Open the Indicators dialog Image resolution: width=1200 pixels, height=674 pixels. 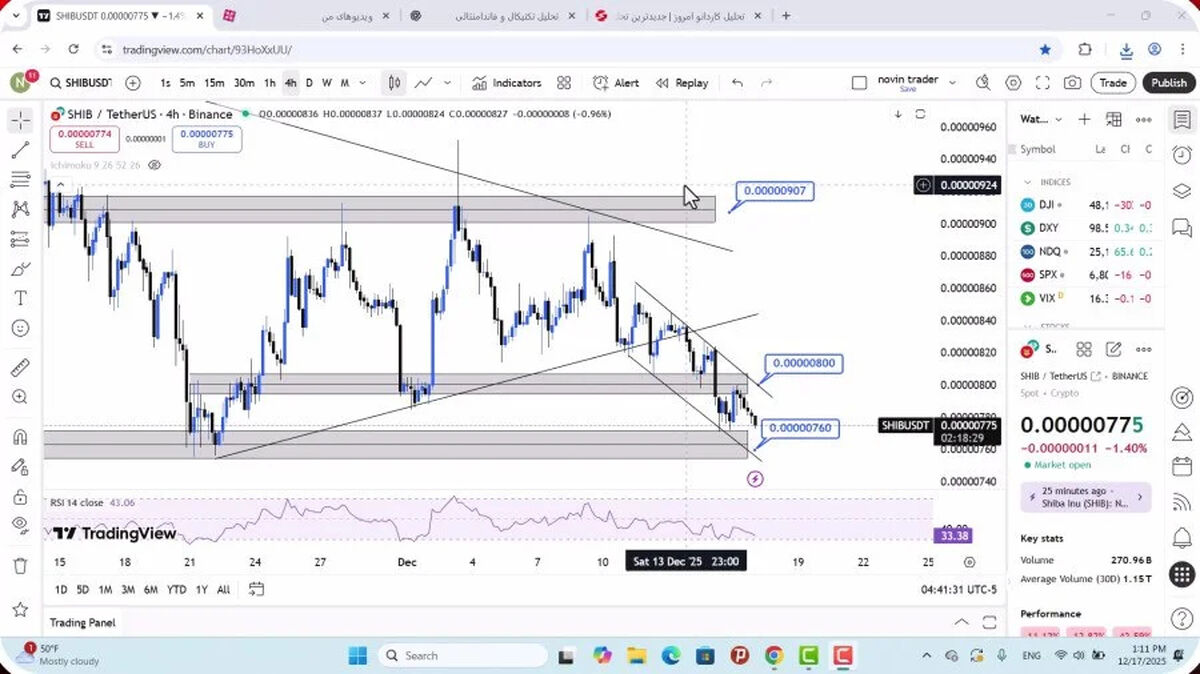(x=507, y=83)
